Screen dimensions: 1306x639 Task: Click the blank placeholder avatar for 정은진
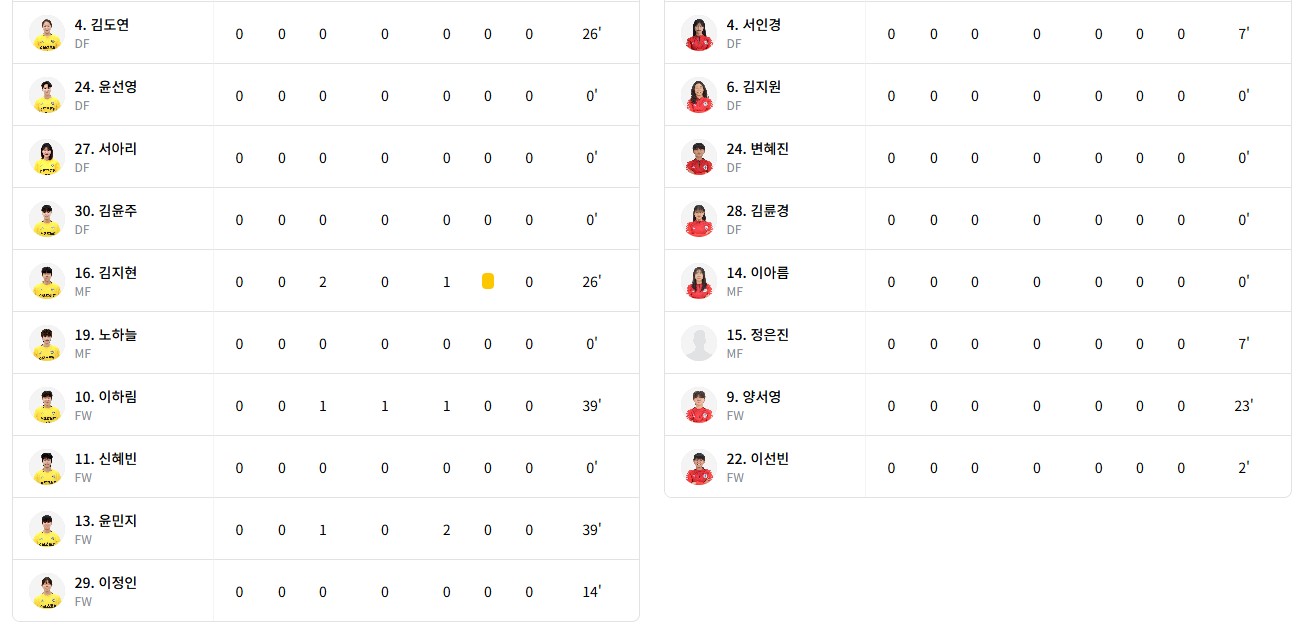[x=698, y=343]
